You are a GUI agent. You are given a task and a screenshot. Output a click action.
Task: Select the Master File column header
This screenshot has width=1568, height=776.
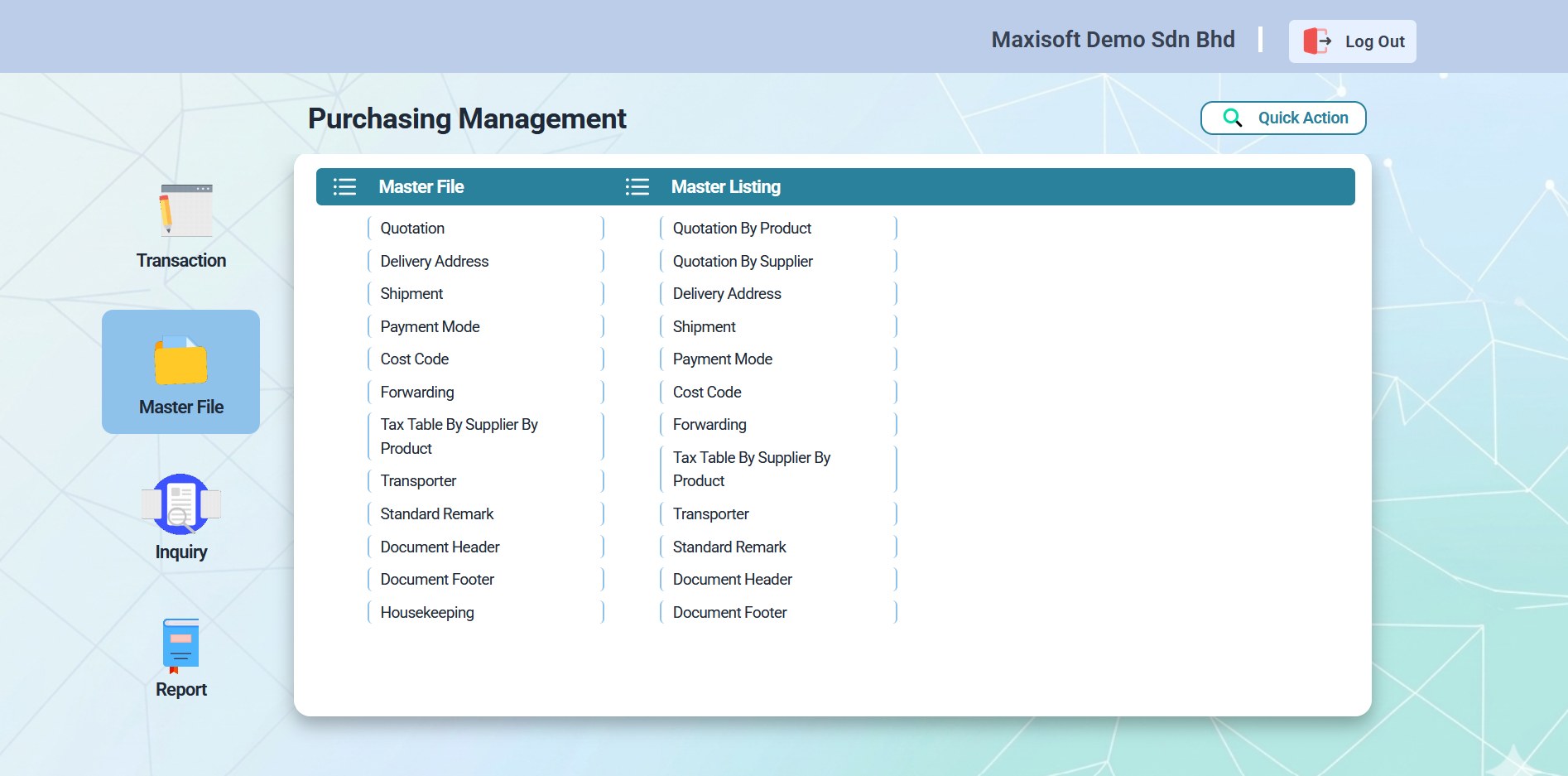tap(421, 186)
